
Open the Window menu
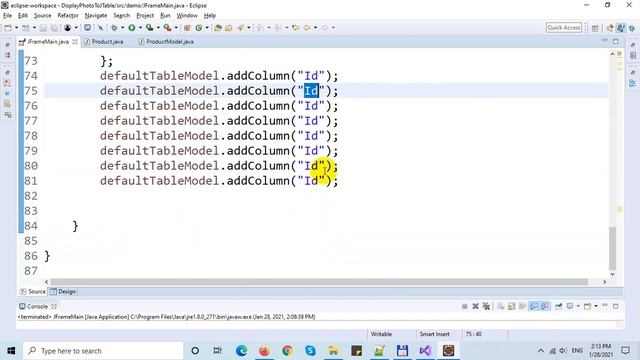click(187, 16)
